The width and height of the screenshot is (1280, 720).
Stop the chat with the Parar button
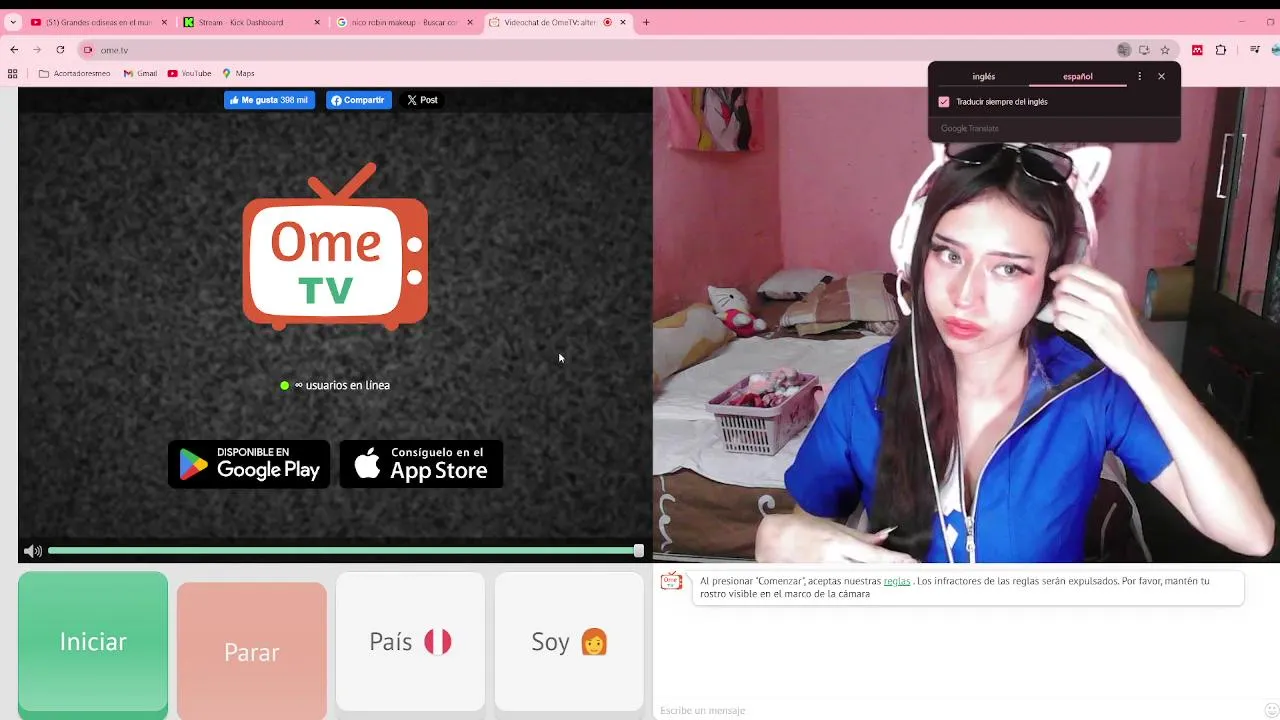click(252, 651)
